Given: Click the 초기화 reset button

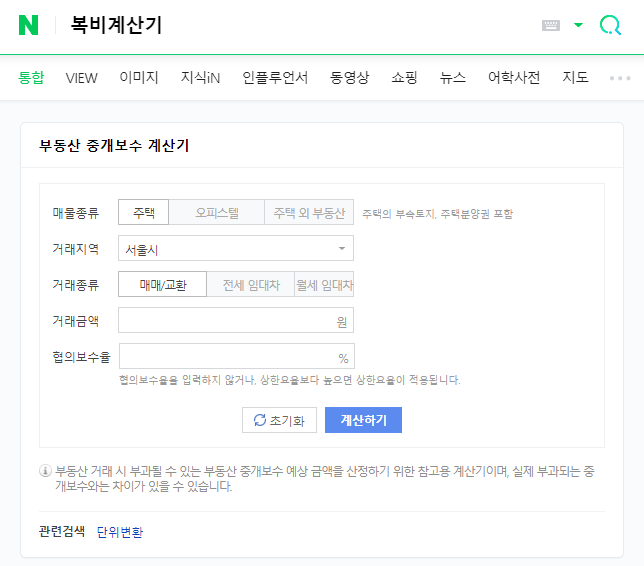Looking at the screenshot, I should [x=279, y=420].
